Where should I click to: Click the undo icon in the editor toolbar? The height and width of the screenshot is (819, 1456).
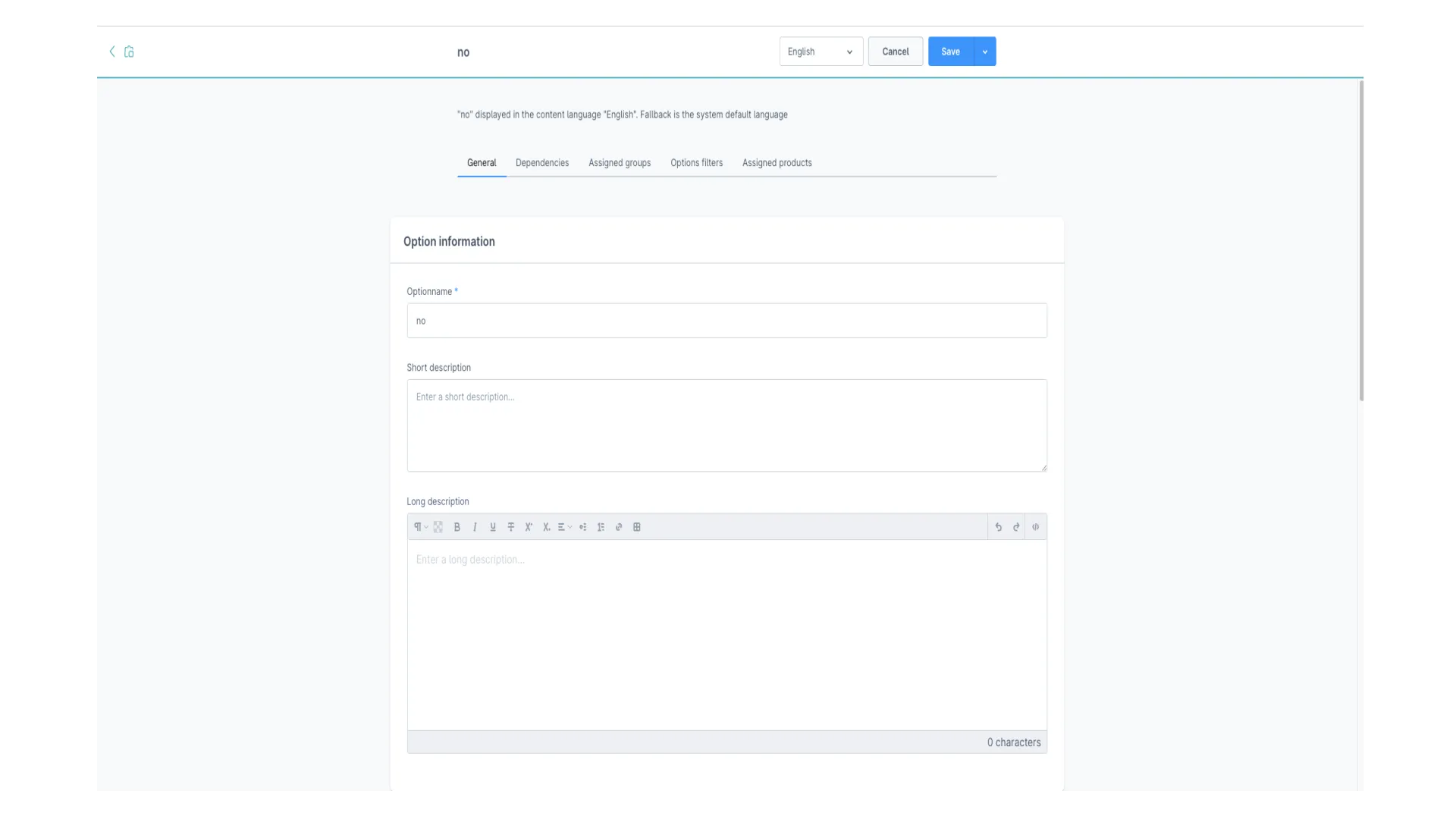999,527
